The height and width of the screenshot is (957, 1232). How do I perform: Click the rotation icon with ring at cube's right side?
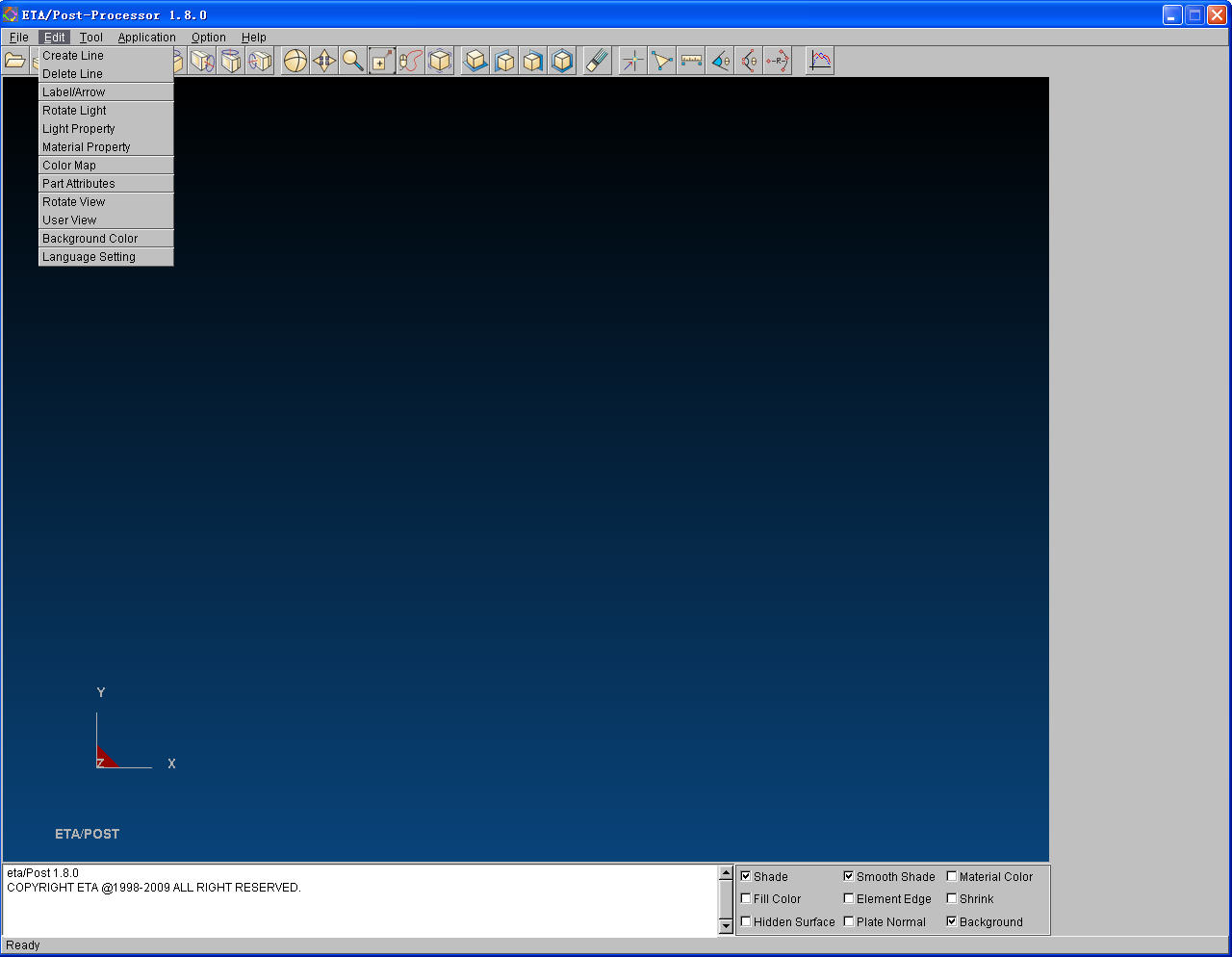202,61
